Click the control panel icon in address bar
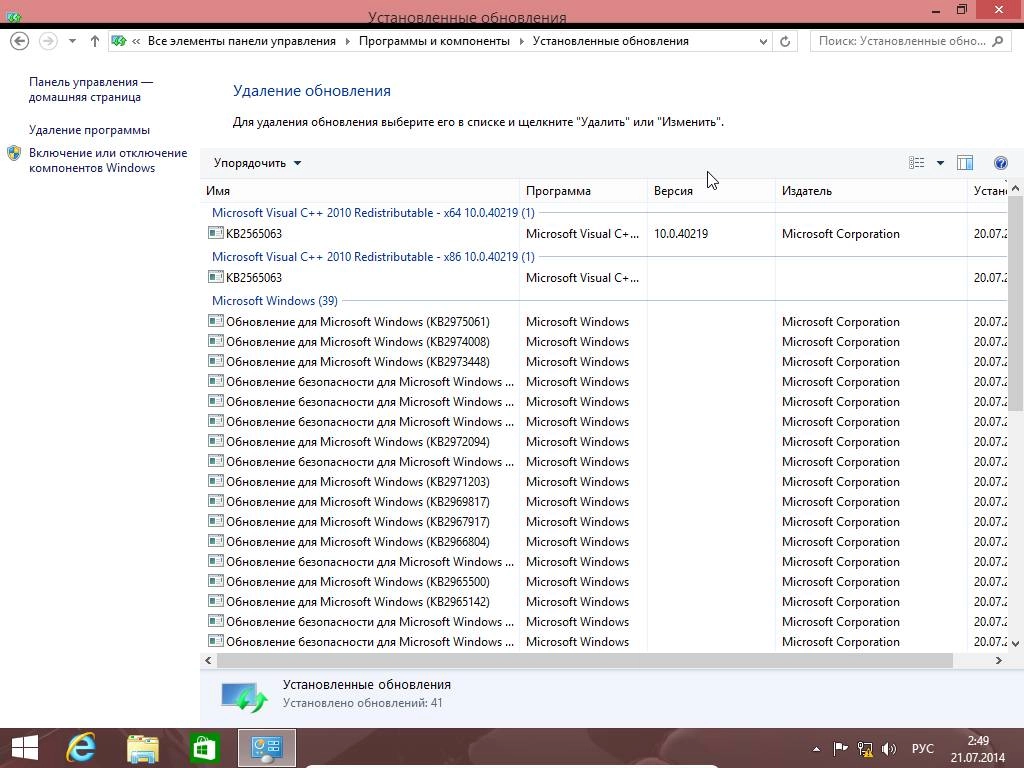 pos(118,41)
